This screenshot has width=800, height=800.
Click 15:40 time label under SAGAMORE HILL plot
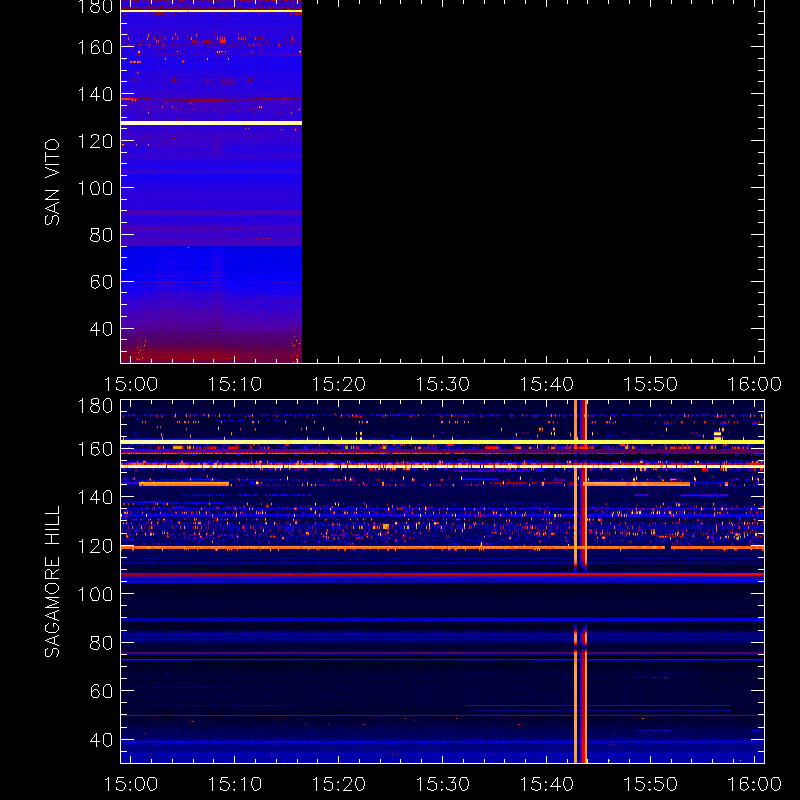point(547,784)
